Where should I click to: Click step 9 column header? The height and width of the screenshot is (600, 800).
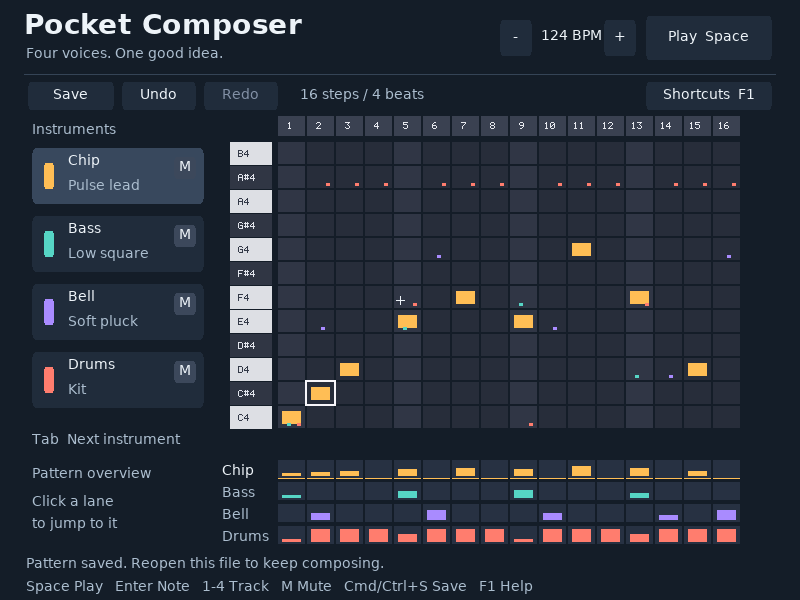tap(523, 126)
